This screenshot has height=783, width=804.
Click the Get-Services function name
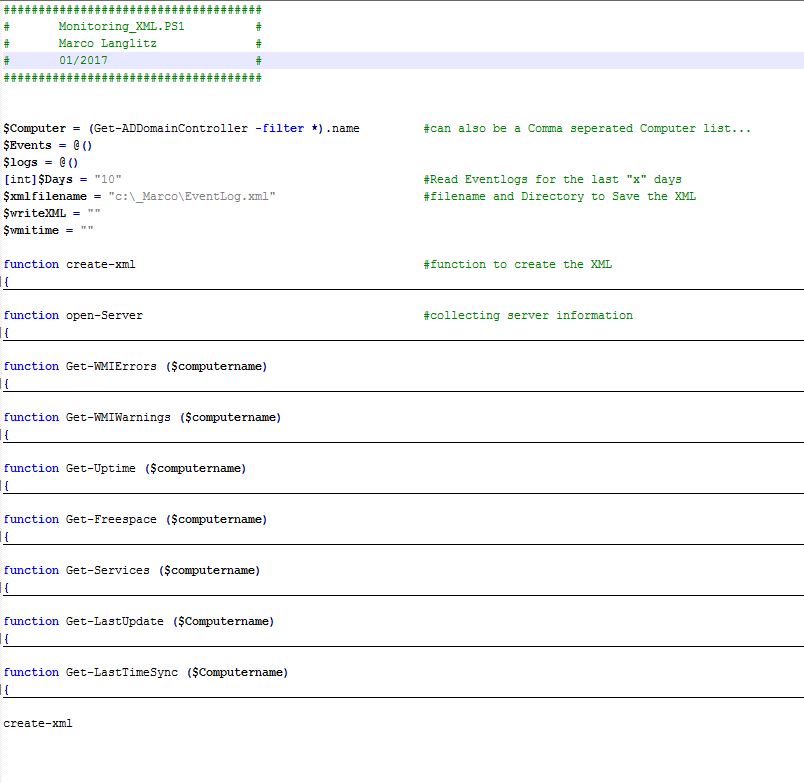(x=108, y=571)
